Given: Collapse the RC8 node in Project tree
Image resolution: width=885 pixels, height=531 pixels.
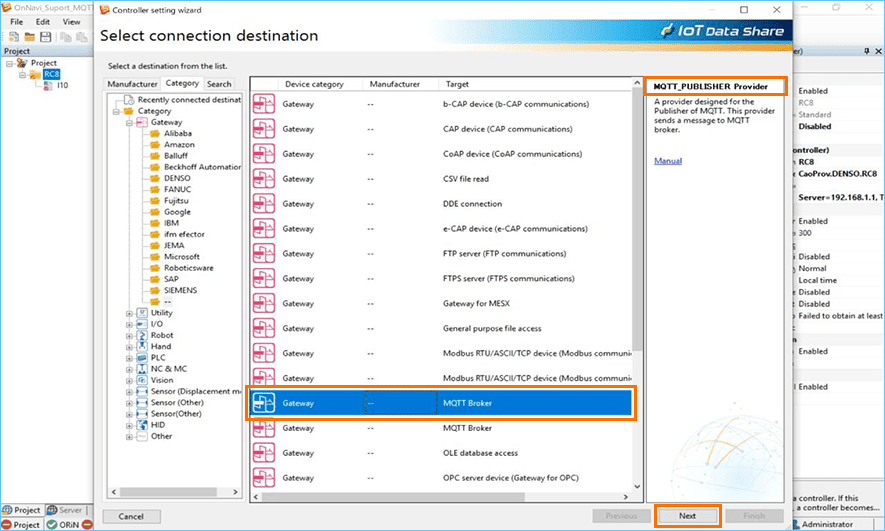Looking at the screenshot, I should [23, 74].
